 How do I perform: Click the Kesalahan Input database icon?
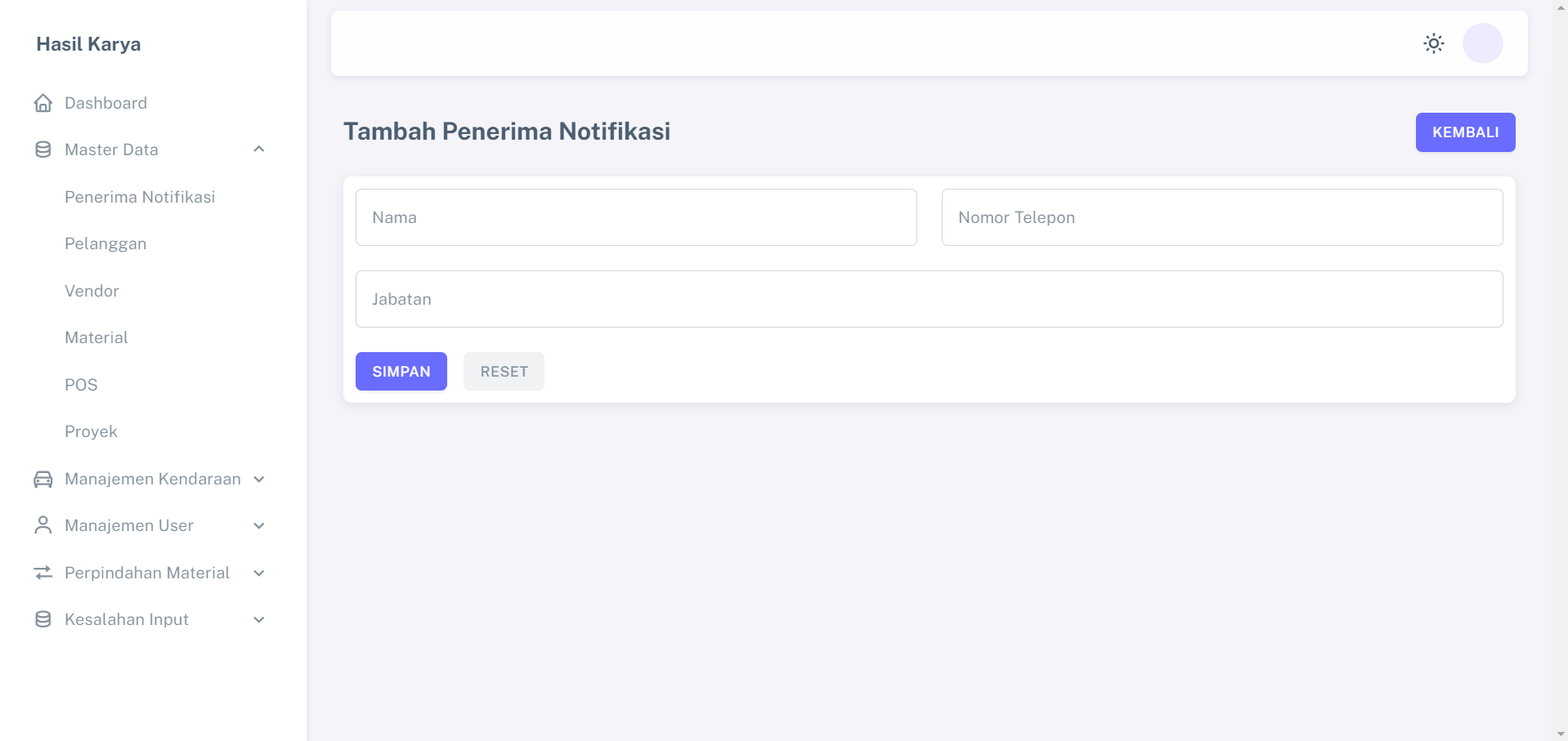(x=43, y=619)
